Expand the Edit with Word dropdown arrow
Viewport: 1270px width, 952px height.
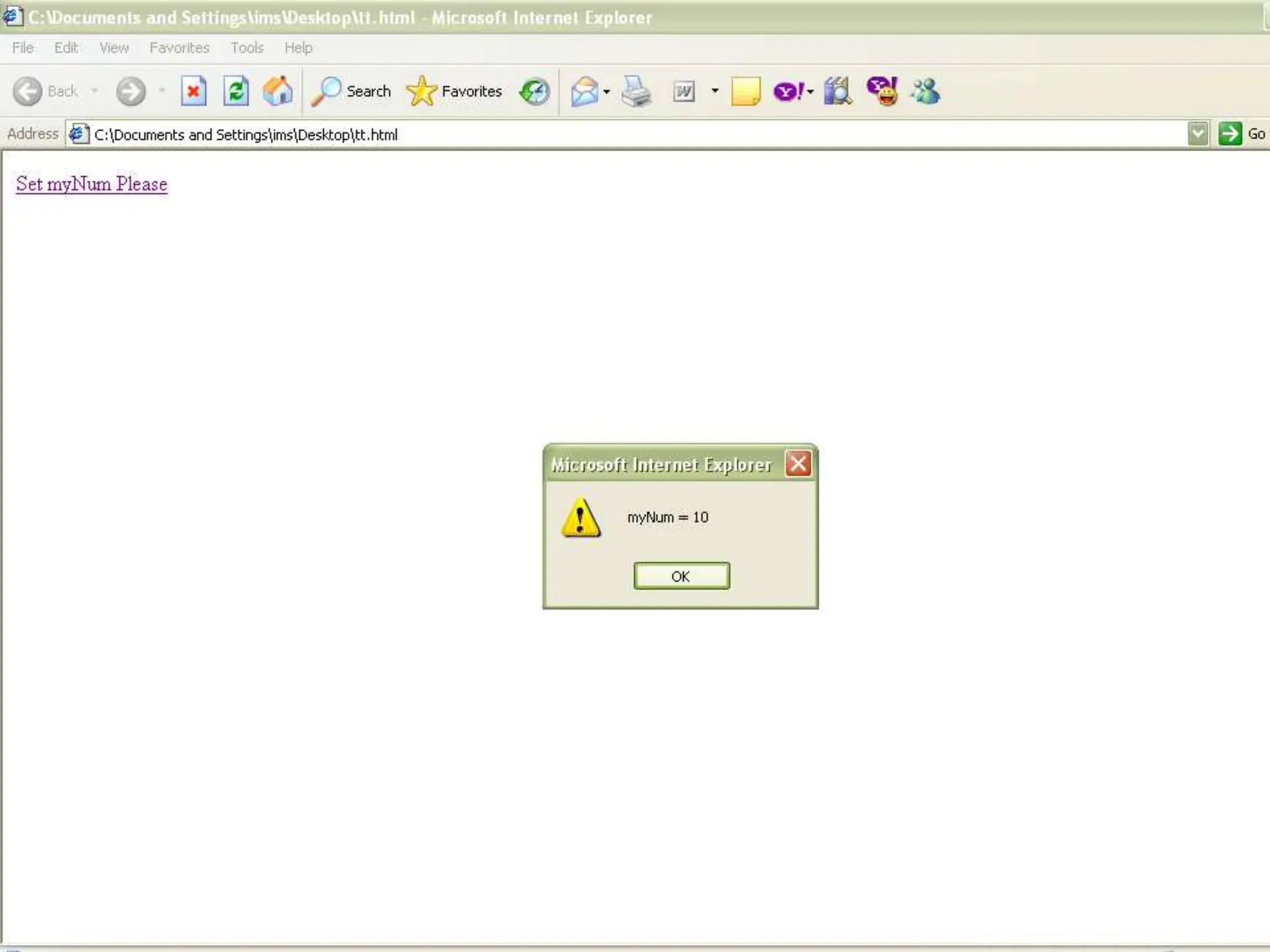click(x=715, y=91)
